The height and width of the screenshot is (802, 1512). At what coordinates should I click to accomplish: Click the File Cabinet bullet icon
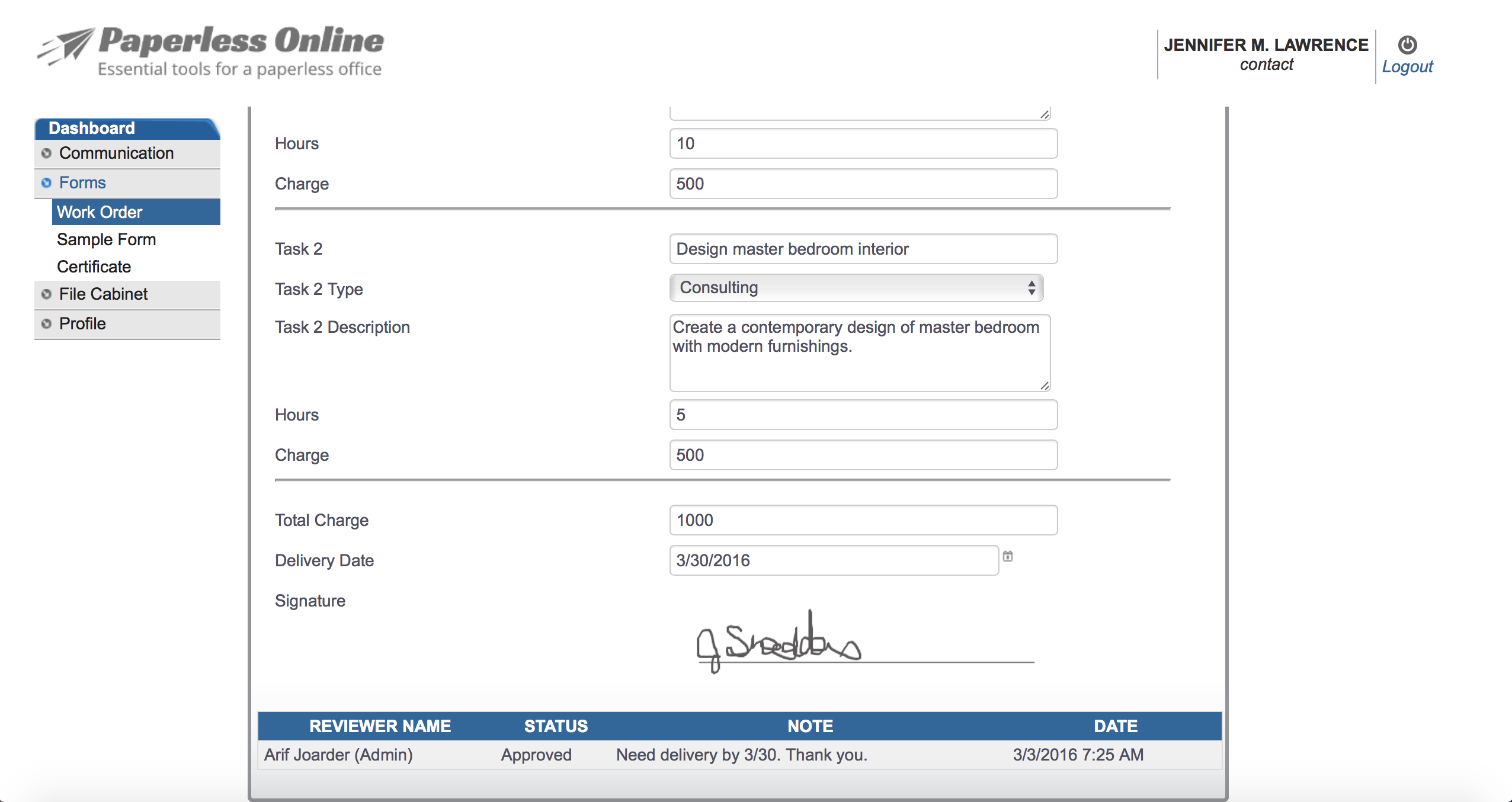point(46,294)
